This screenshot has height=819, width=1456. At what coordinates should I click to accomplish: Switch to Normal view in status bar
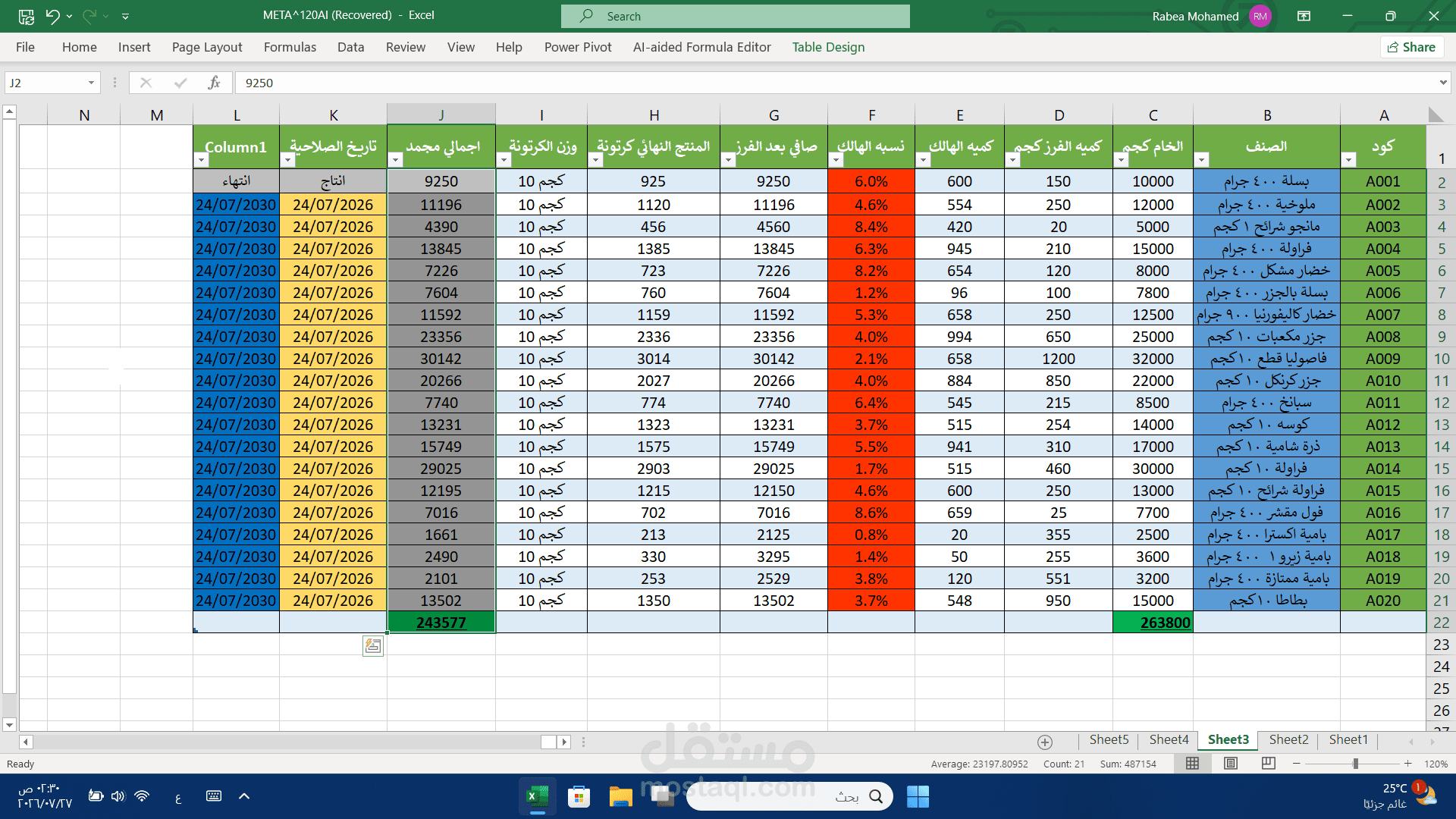tap(1193, 764)
